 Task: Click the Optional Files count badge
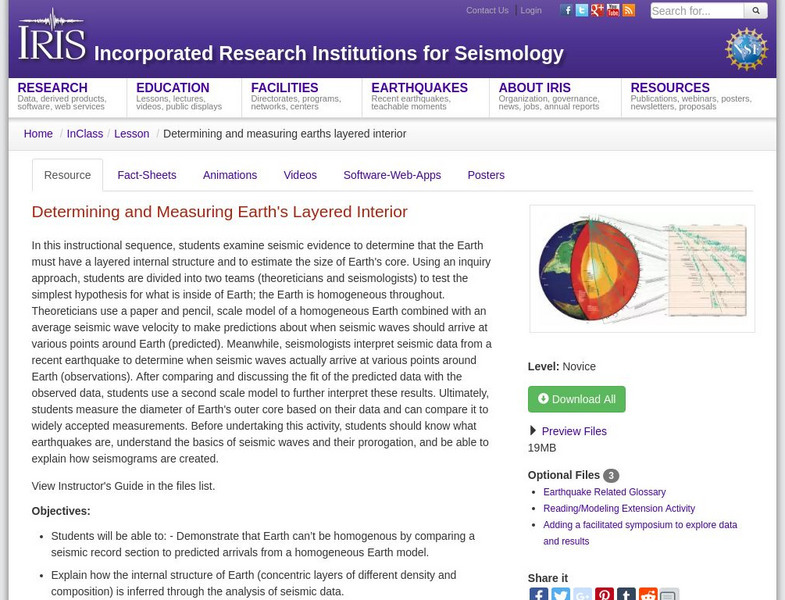pyautogui.click(x=611, y=475)
